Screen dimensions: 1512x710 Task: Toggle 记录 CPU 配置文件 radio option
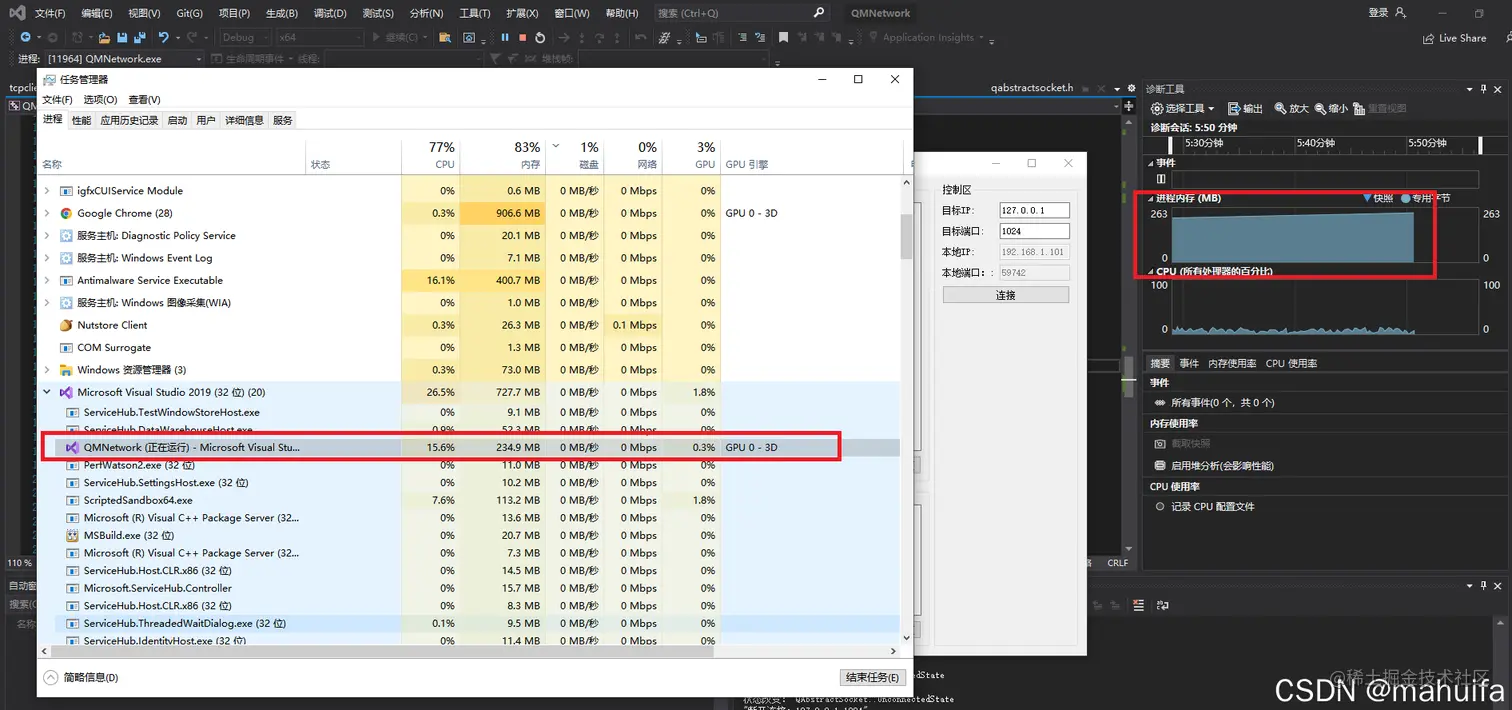coord(1160,506)
